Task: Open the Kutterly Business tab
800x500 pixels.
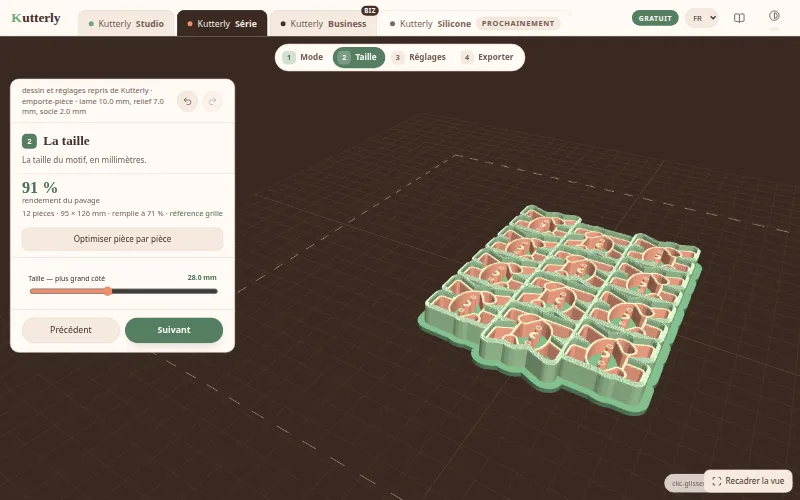Action: 323,23
